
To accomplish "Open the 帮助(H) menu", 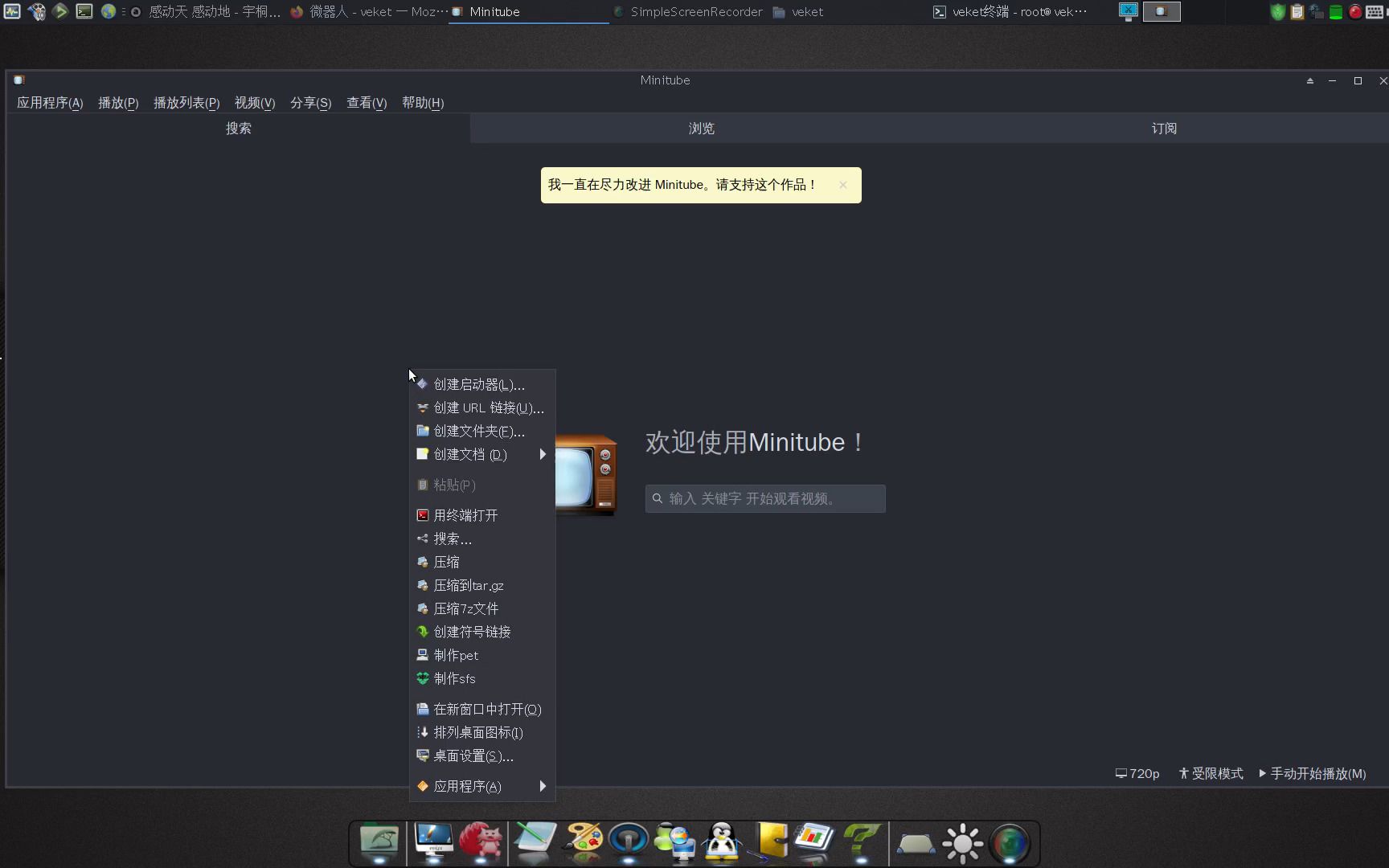I will [423, 103].
